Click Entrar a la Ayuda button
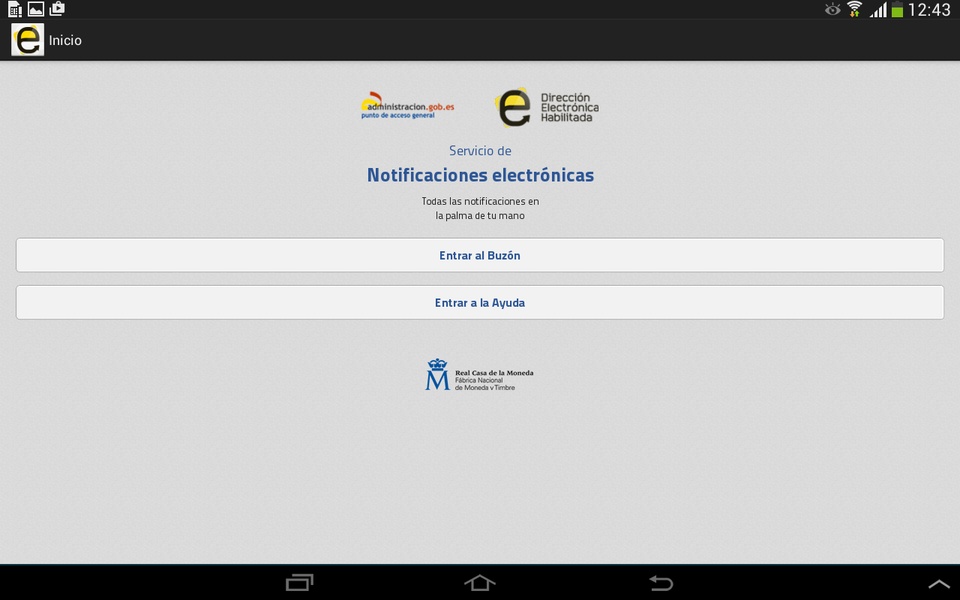Image resolution: width=960 pixels, height=600 pixels. coord(480,302)
